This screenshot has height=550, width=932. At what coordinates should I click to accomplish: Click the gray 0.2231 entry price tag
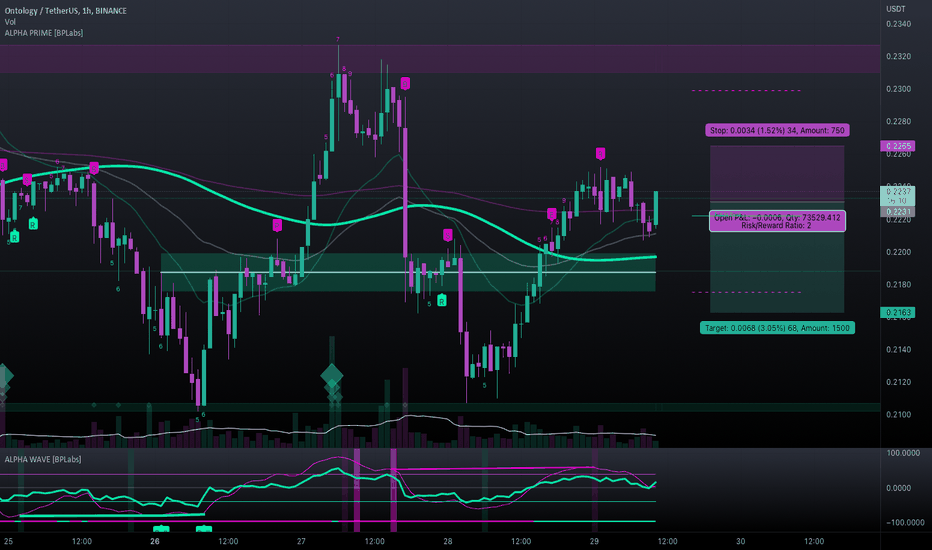[x=898, y=212]
